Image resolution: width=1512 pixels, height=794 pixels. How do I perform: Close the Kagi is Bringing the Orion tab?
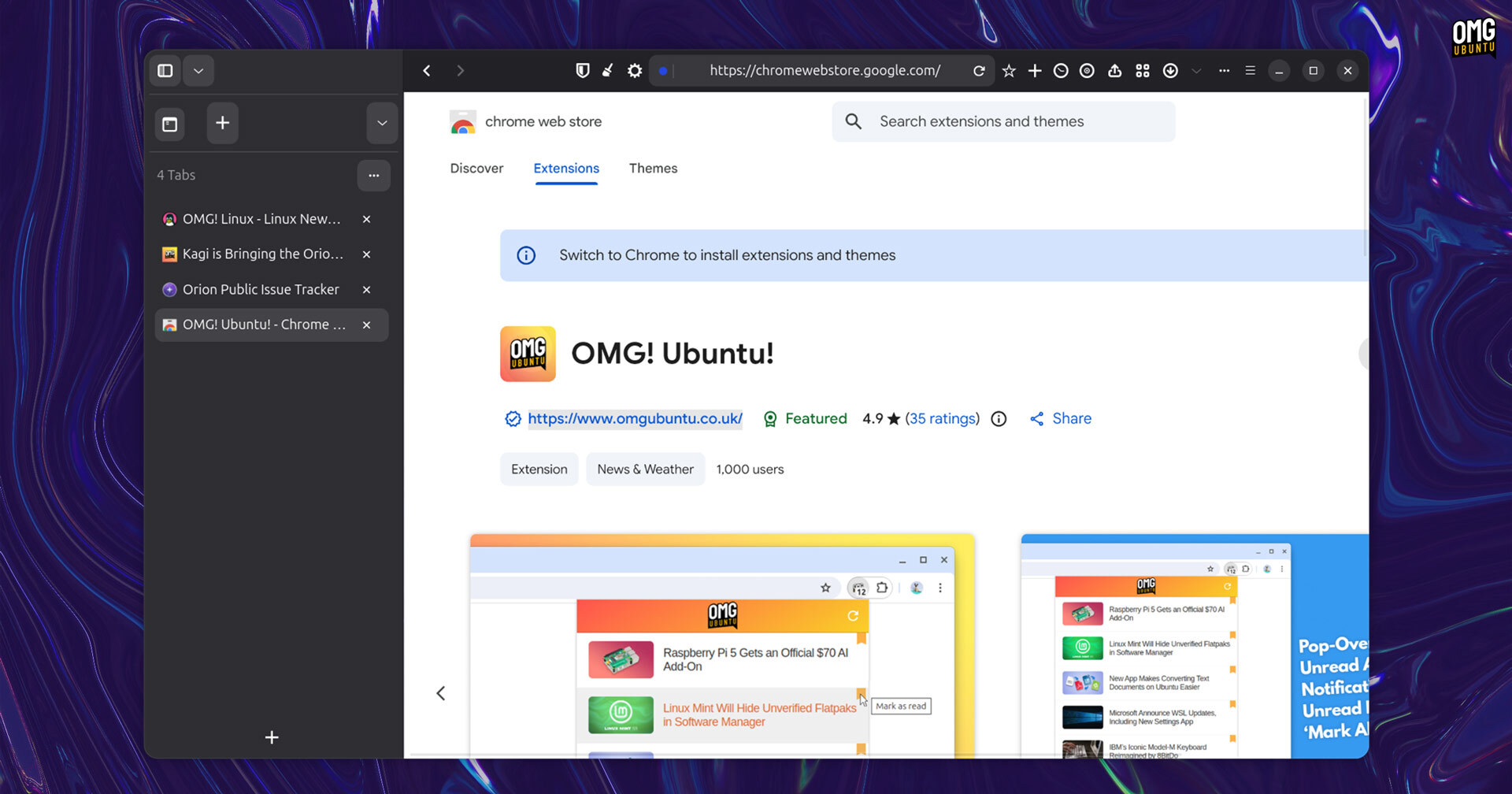pyautogui.click(x=366, y=254)
